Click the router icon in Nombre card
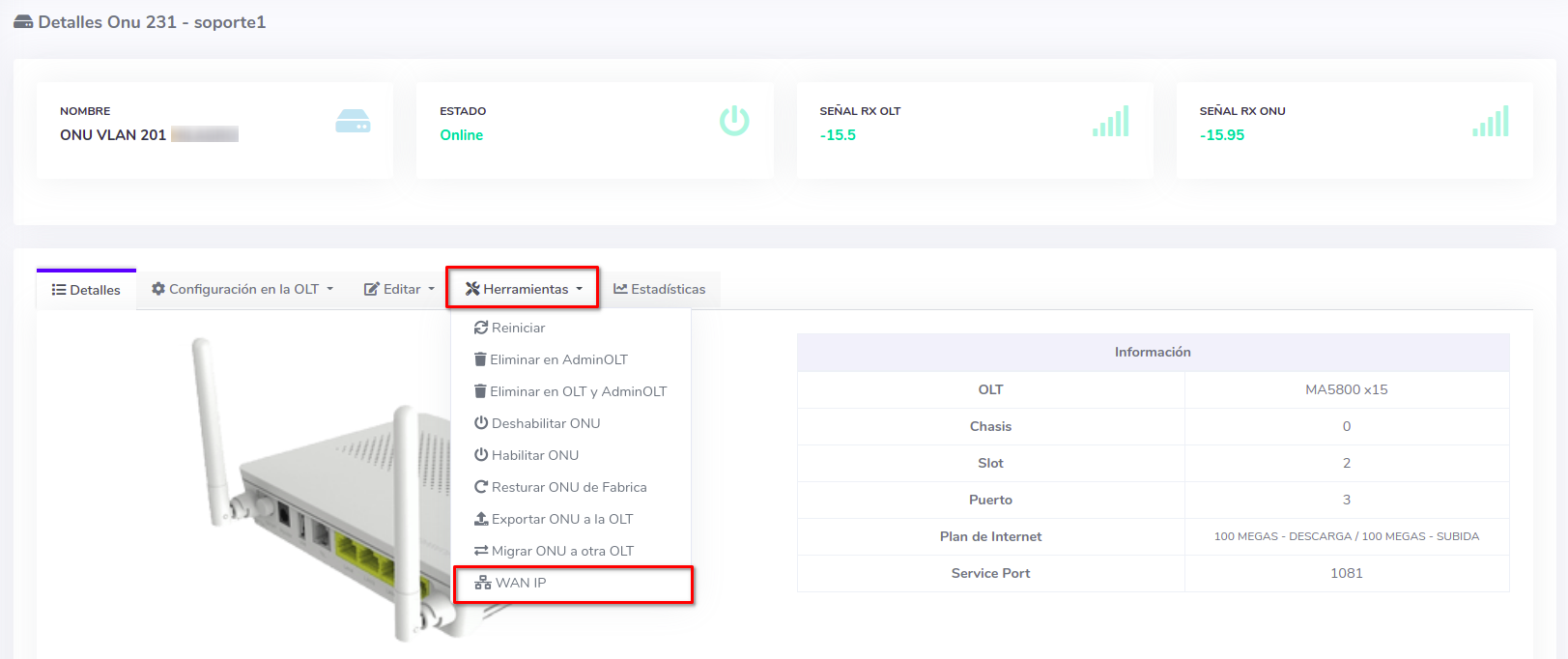The width and height of the screenshot is (1568, 659). (x=353, y=122)
